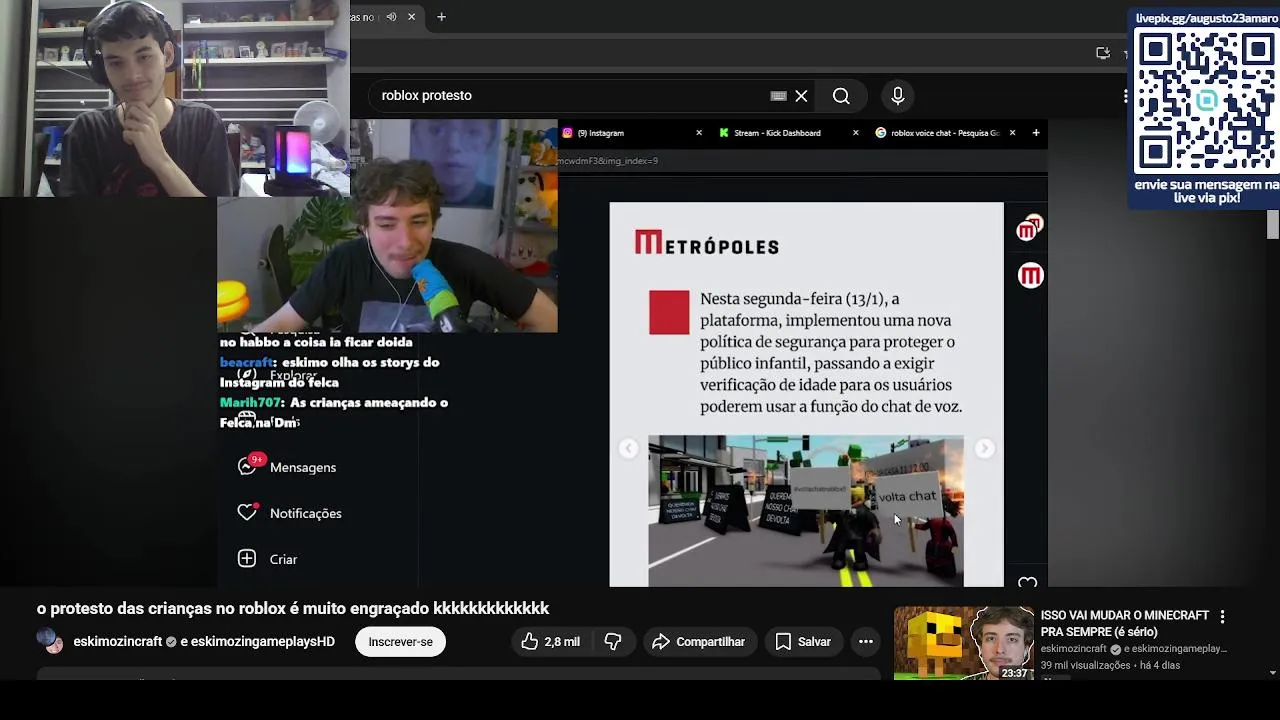Open lower Metrópoles profile avatar beside post
Image resolution: width=1280 pixels, height=720 pixels.
coord(1030,276)
